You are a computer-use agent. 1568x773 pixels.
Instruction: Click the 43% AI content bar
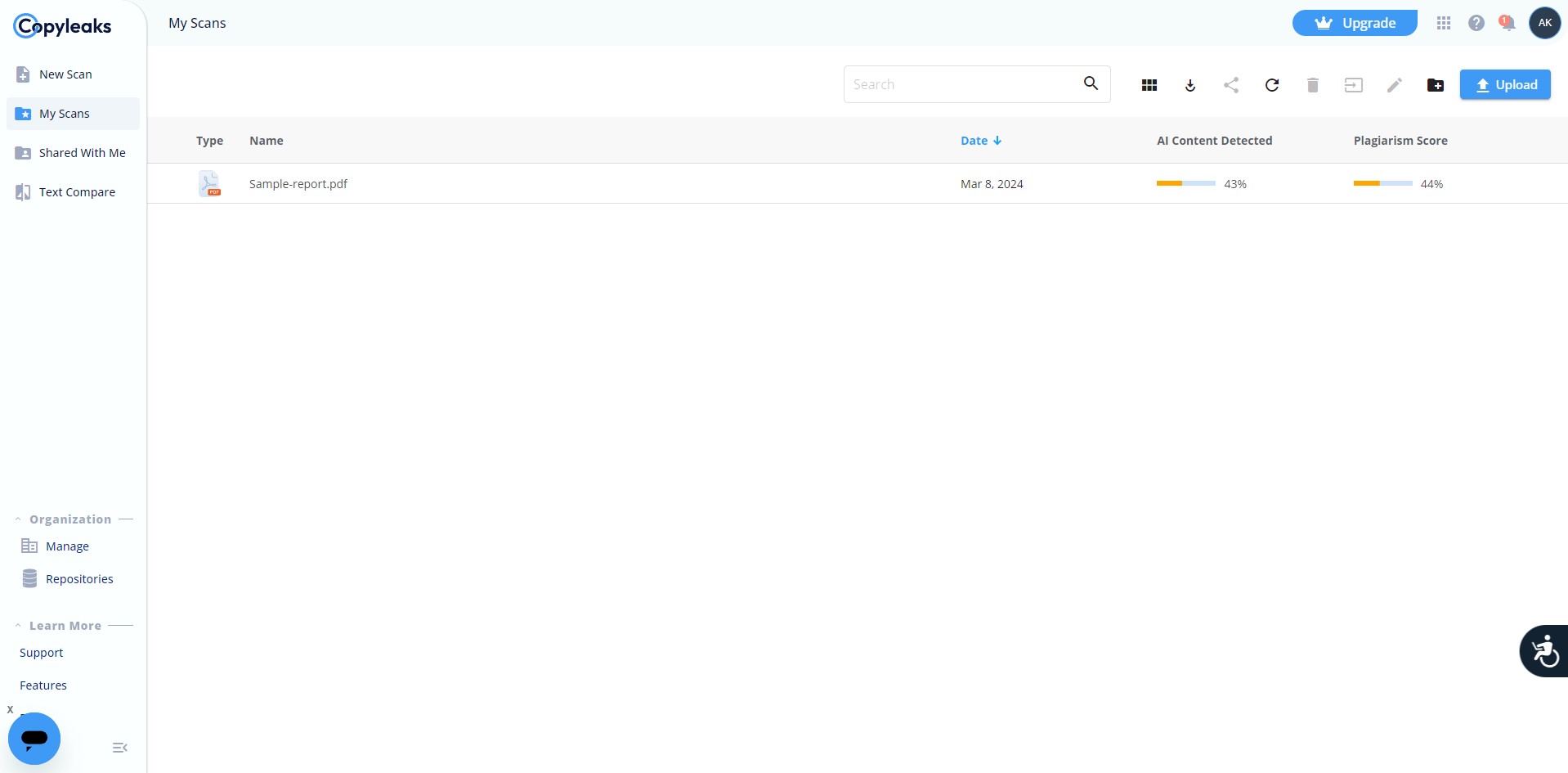coord(1186,183)
